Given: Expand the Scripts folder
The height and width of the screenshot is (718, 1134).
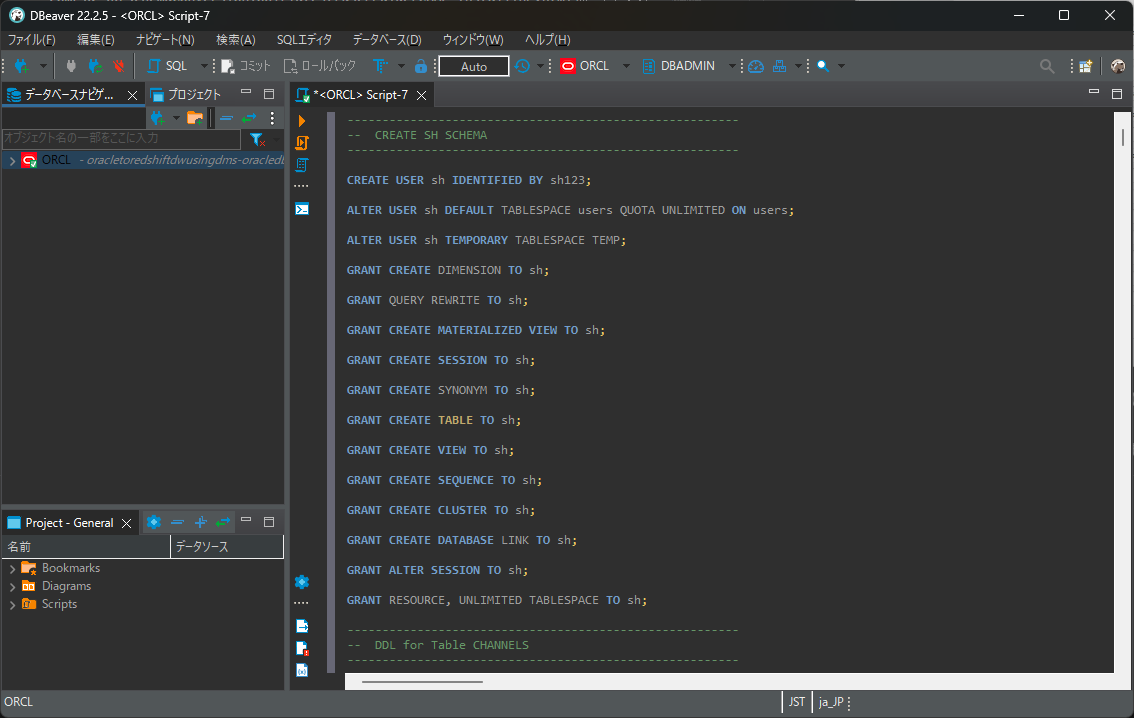Looking at the screenshot, I should point(12,604).
